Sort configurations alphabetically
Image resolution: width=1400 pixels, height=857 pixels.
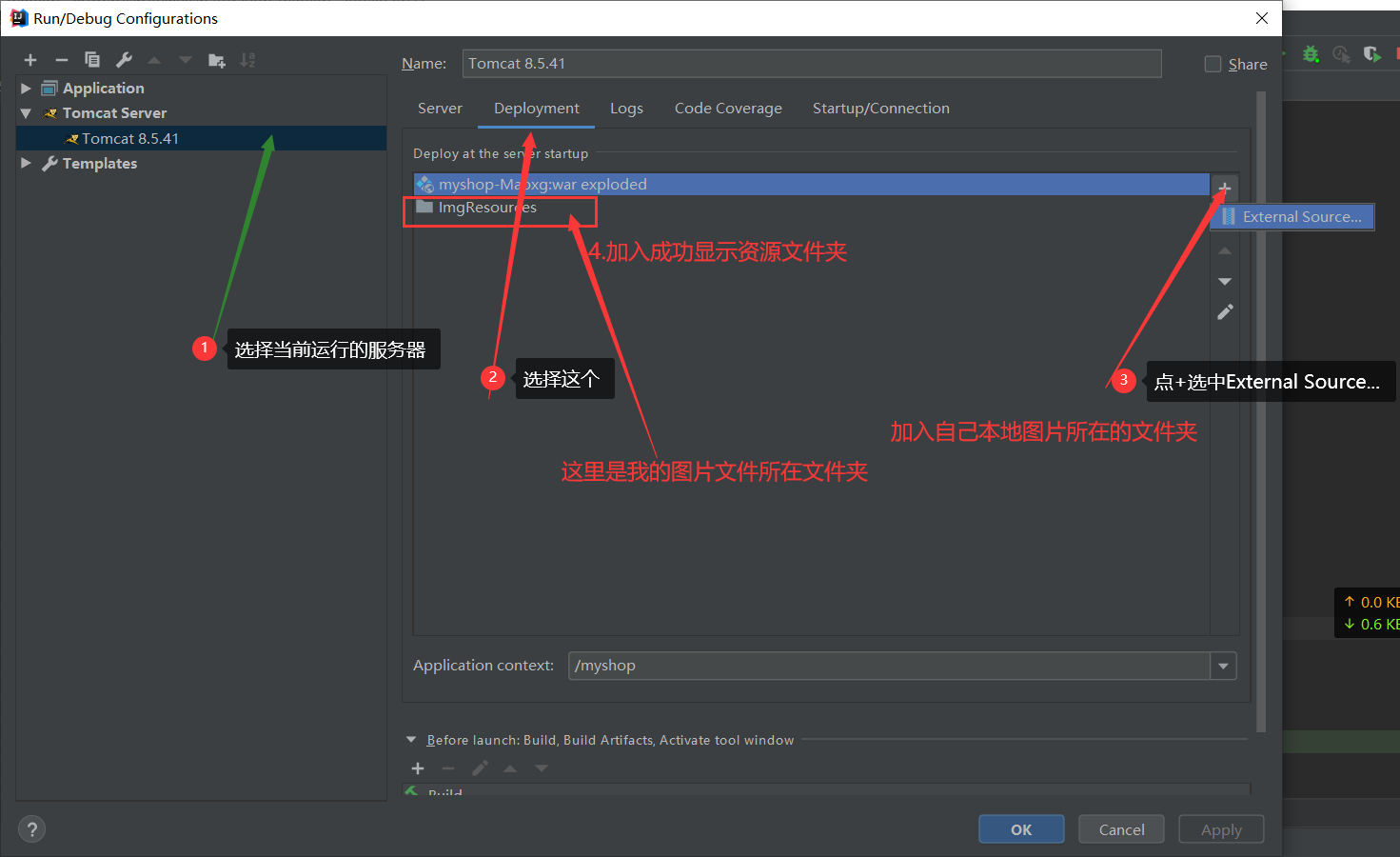click(x=247, y=60)
